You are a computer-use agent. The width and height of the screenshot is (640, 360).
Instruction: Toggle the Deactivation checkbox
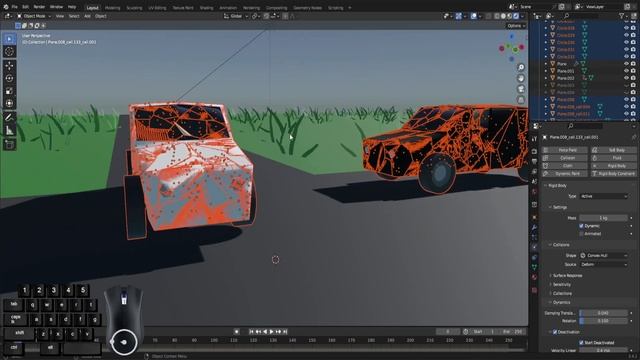[x=555, y=332]
